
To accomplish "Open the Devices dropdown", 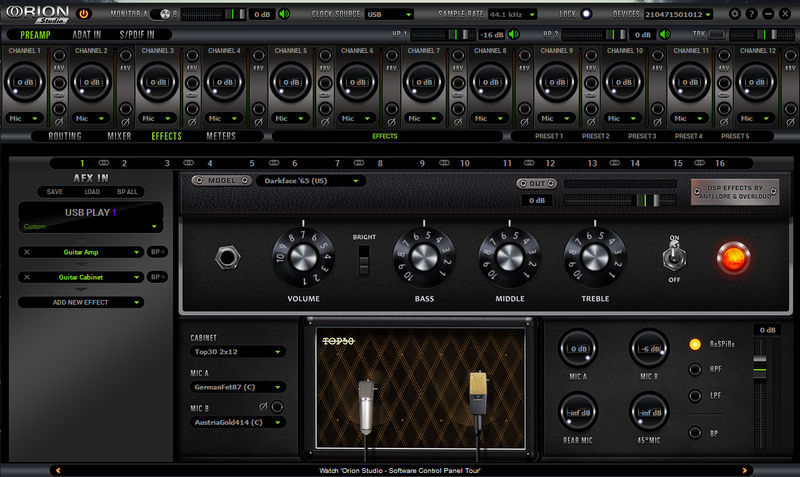I will pyautogui.click(x=678, y=14).
